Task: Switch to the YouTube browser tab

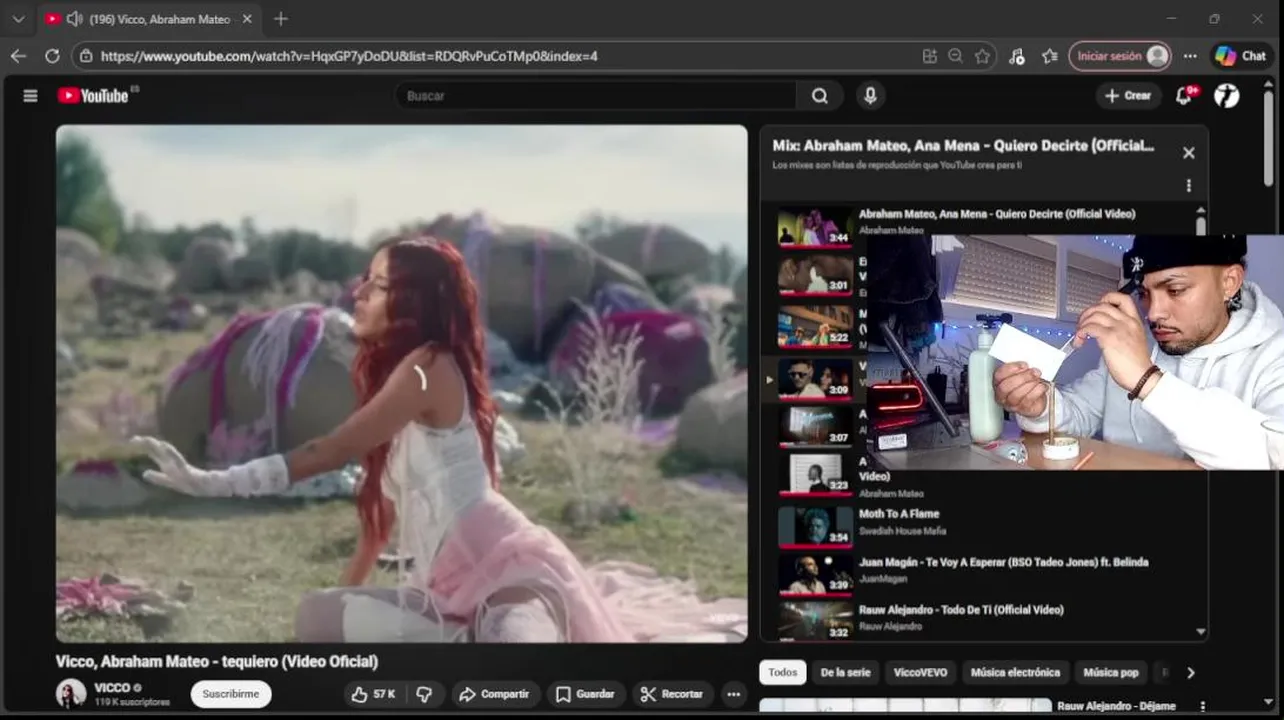Action: click(x=148, y=19)
